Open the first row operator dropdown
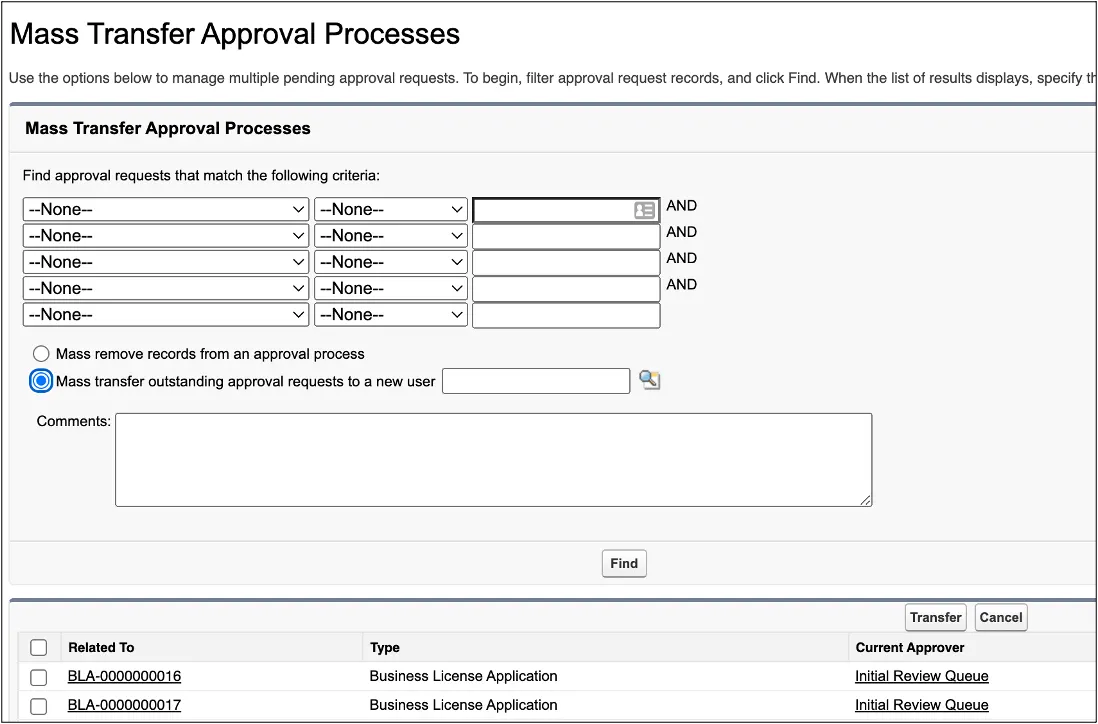1098x724 pixels. pyautogui.click(x=390, y=209)
